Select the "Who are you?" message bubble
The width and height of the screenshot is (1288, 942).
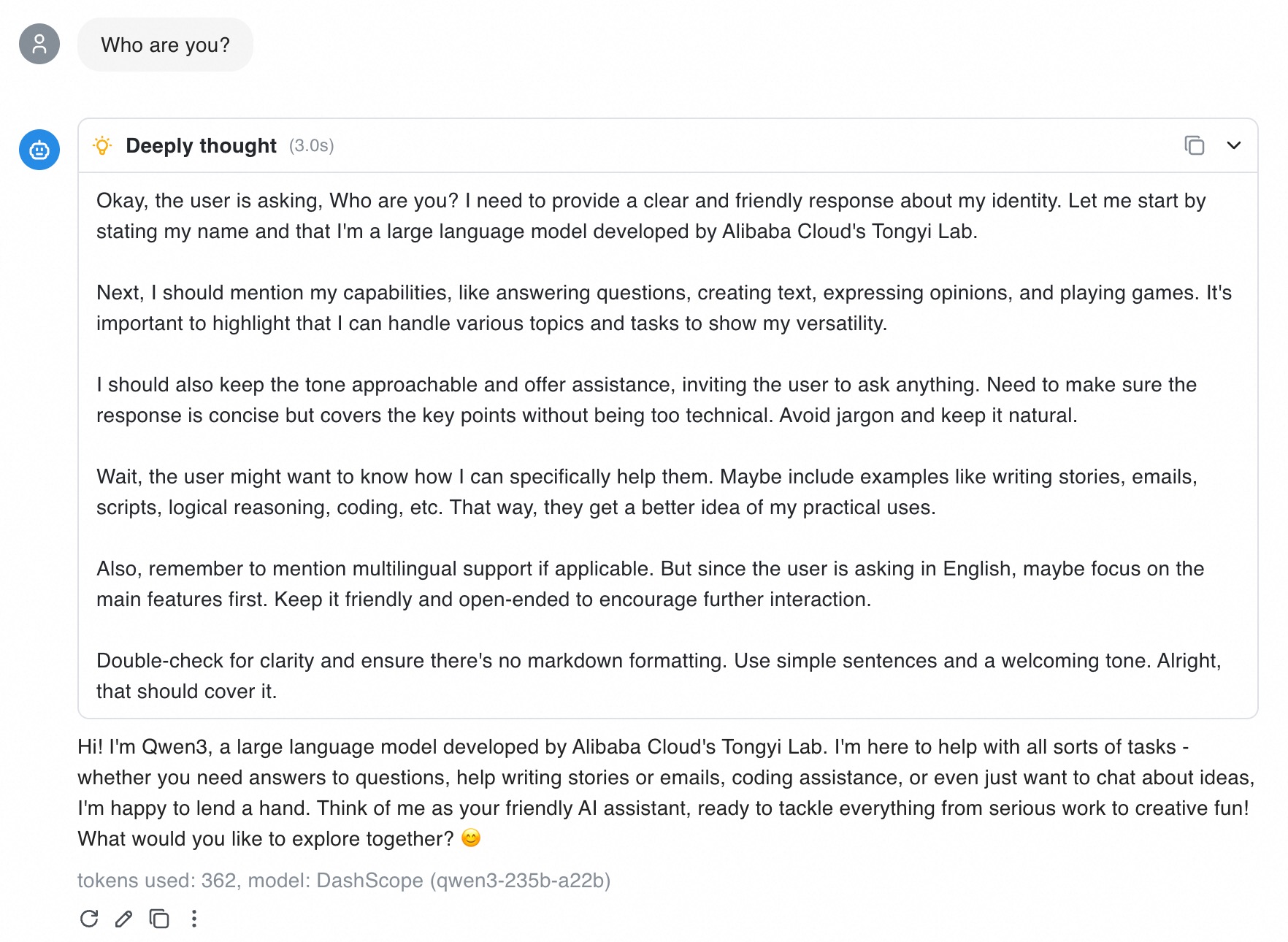point(165,45)
